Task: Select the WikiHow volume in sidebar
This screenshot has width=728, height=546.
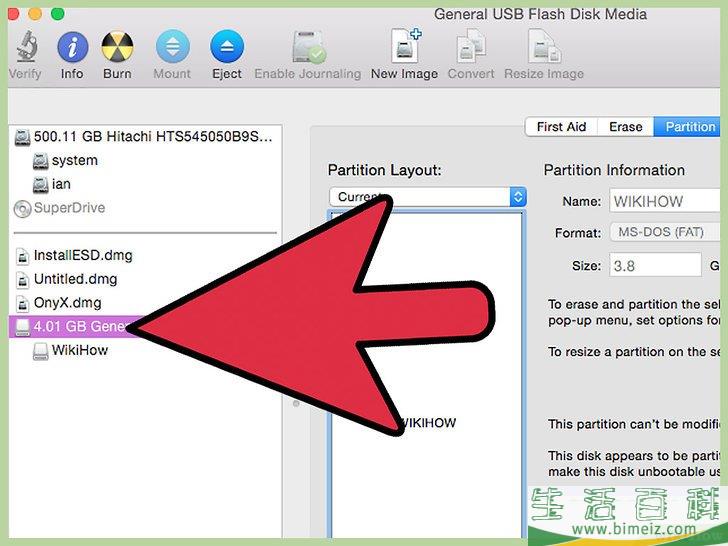Action: pos(79,350)
